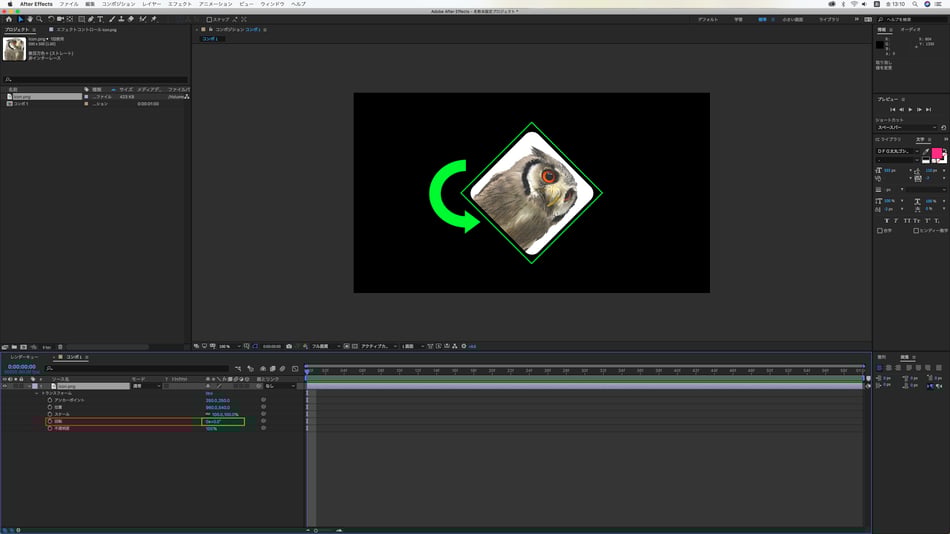This screenshot has height=534, width=950.
Task: Toggle visibility eye of icon.png layer
Action: click(x=5, y=386)
